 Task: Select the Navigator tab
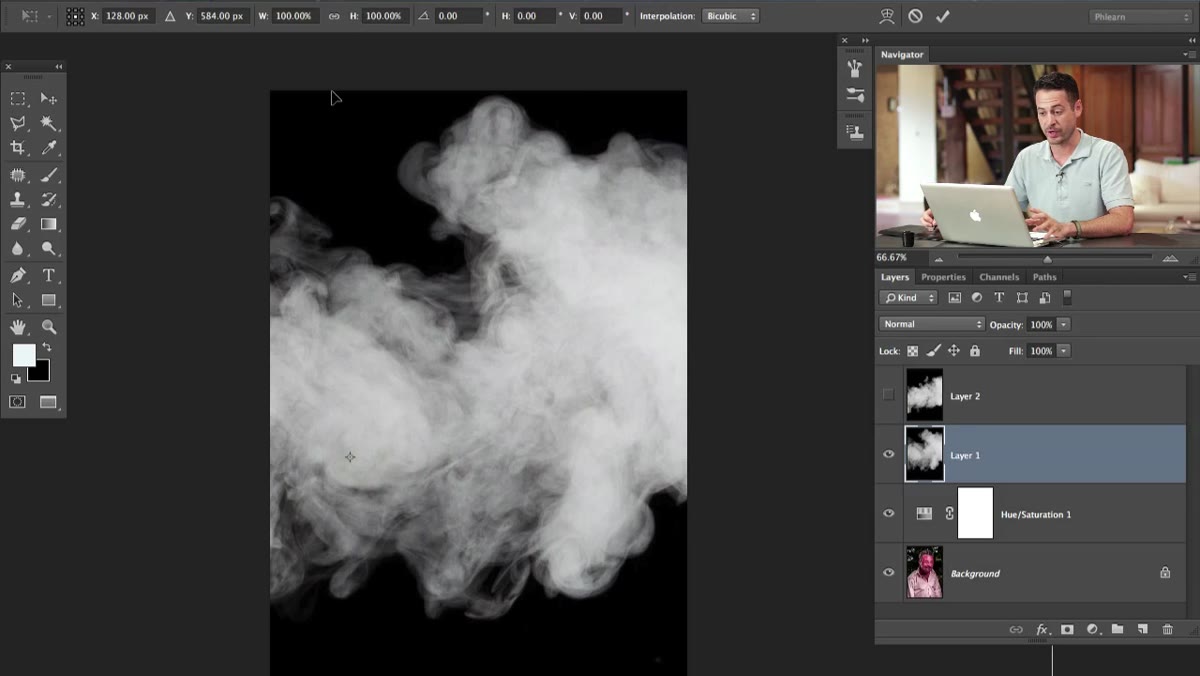902,54
